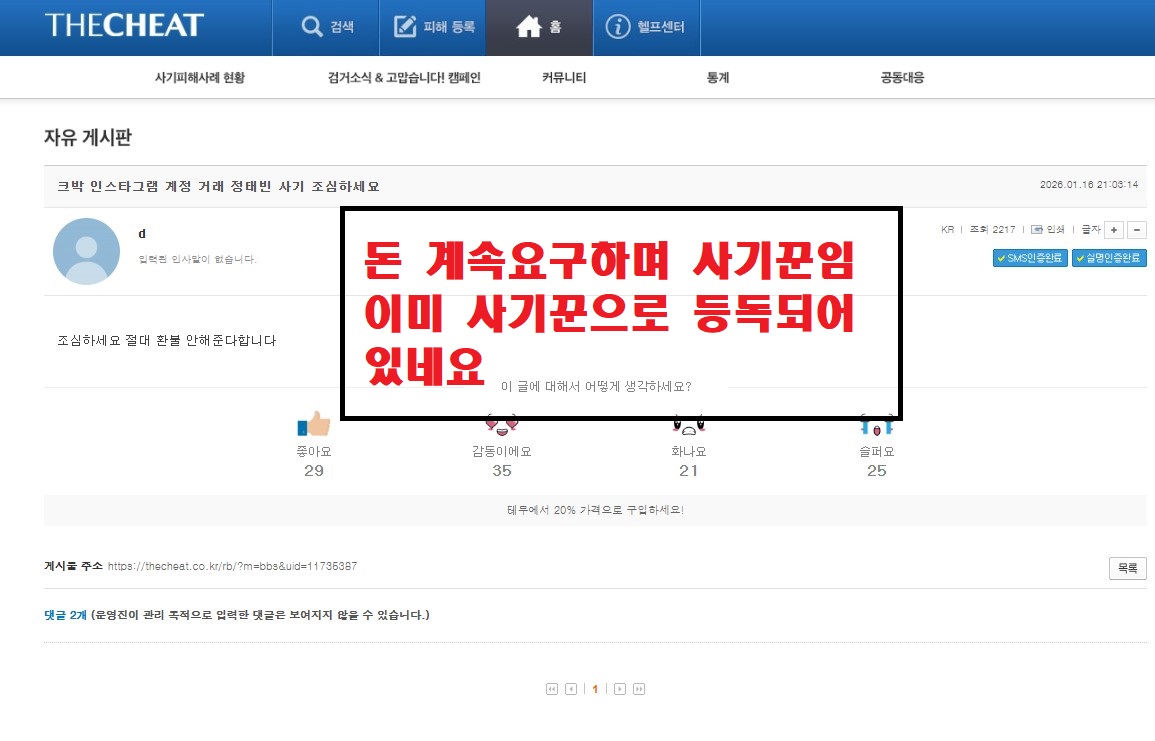Screen dimensions: 1155x741
Task: Click the thumbs-up 좋아요 reaction icon
Action: pyautogui.click(x=313, y=426)
